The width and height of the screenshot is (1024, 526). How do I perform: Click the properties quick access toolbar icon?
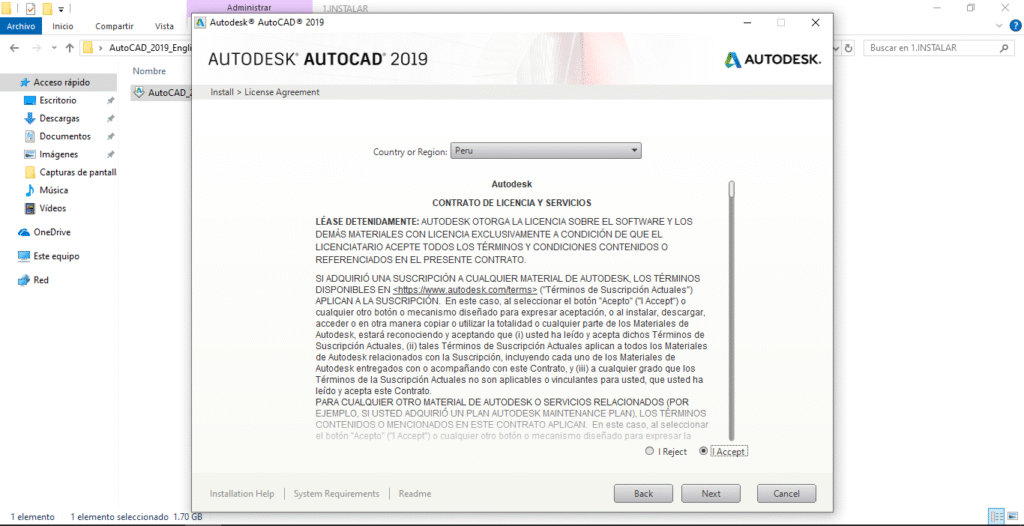click(x=30, y=8)
